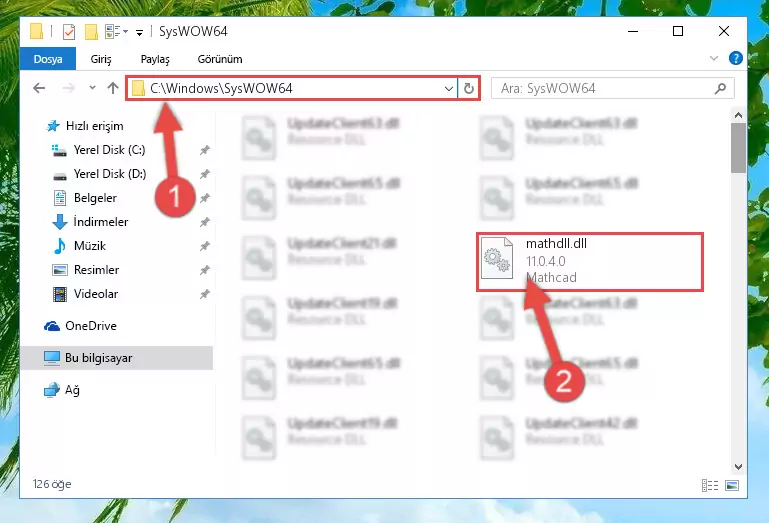Expand the address bar history dropdown

[x=448, y=88]
